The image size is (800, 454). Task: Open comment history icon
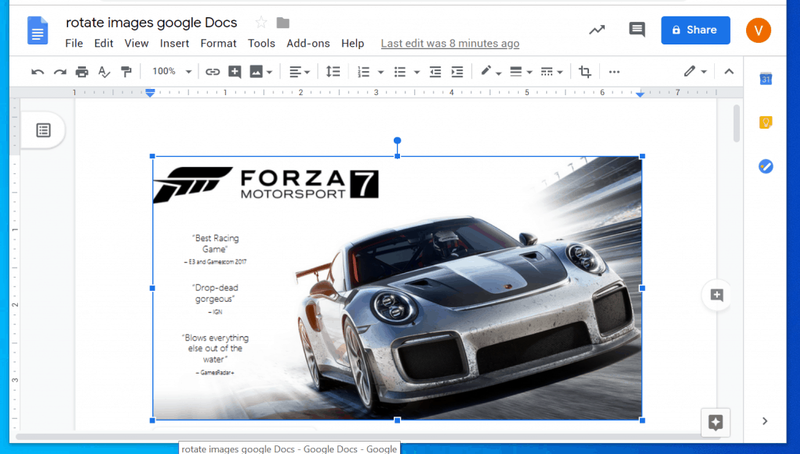click(637, 30)
